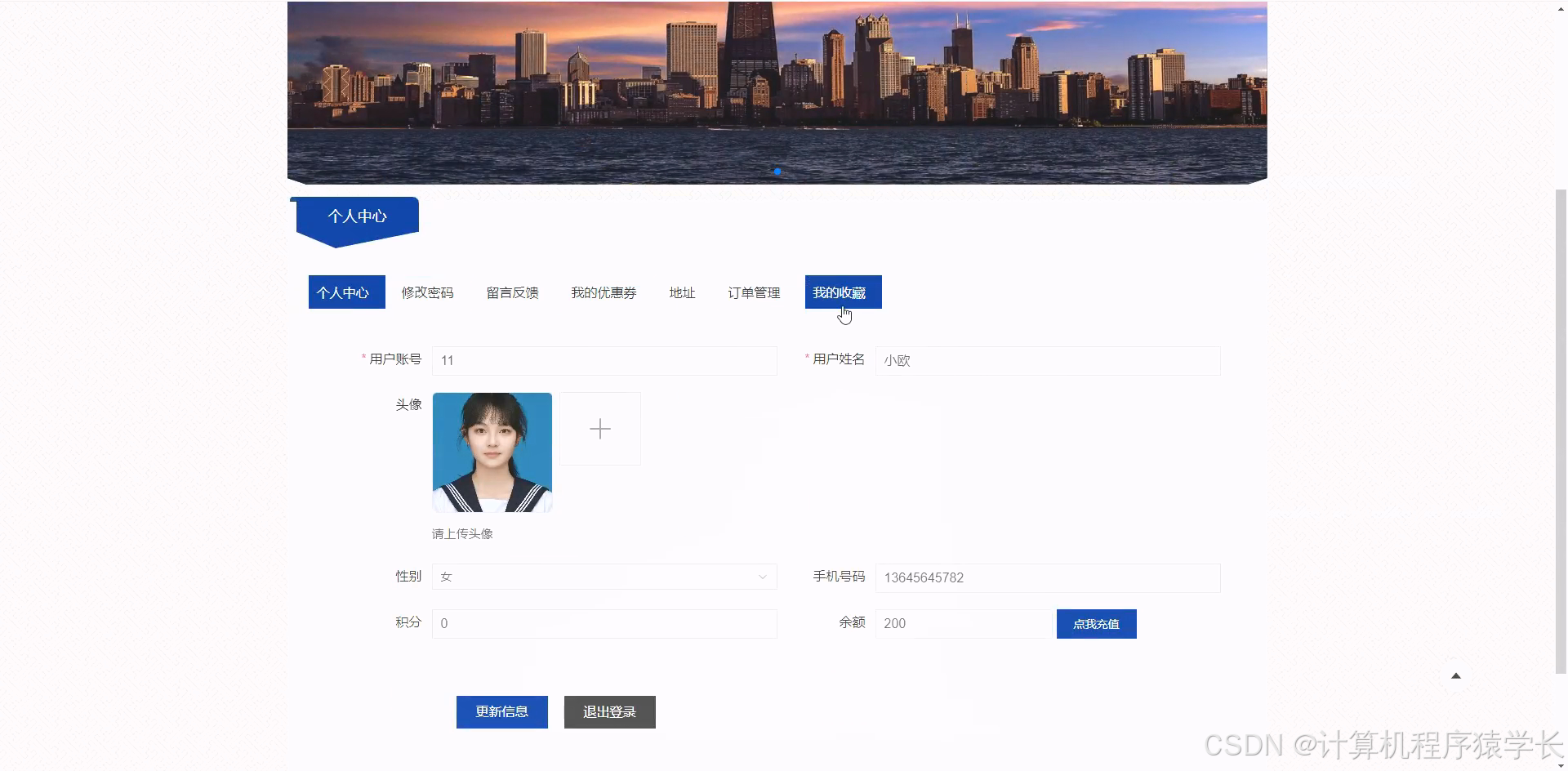Click the 手机号码 phone number field
The height and width of the screenshot is (771, 1568).
1047,577
